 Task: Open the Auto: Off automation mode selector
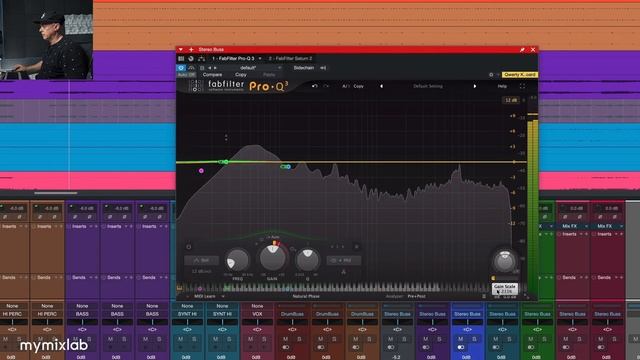(x=187, y=75)
